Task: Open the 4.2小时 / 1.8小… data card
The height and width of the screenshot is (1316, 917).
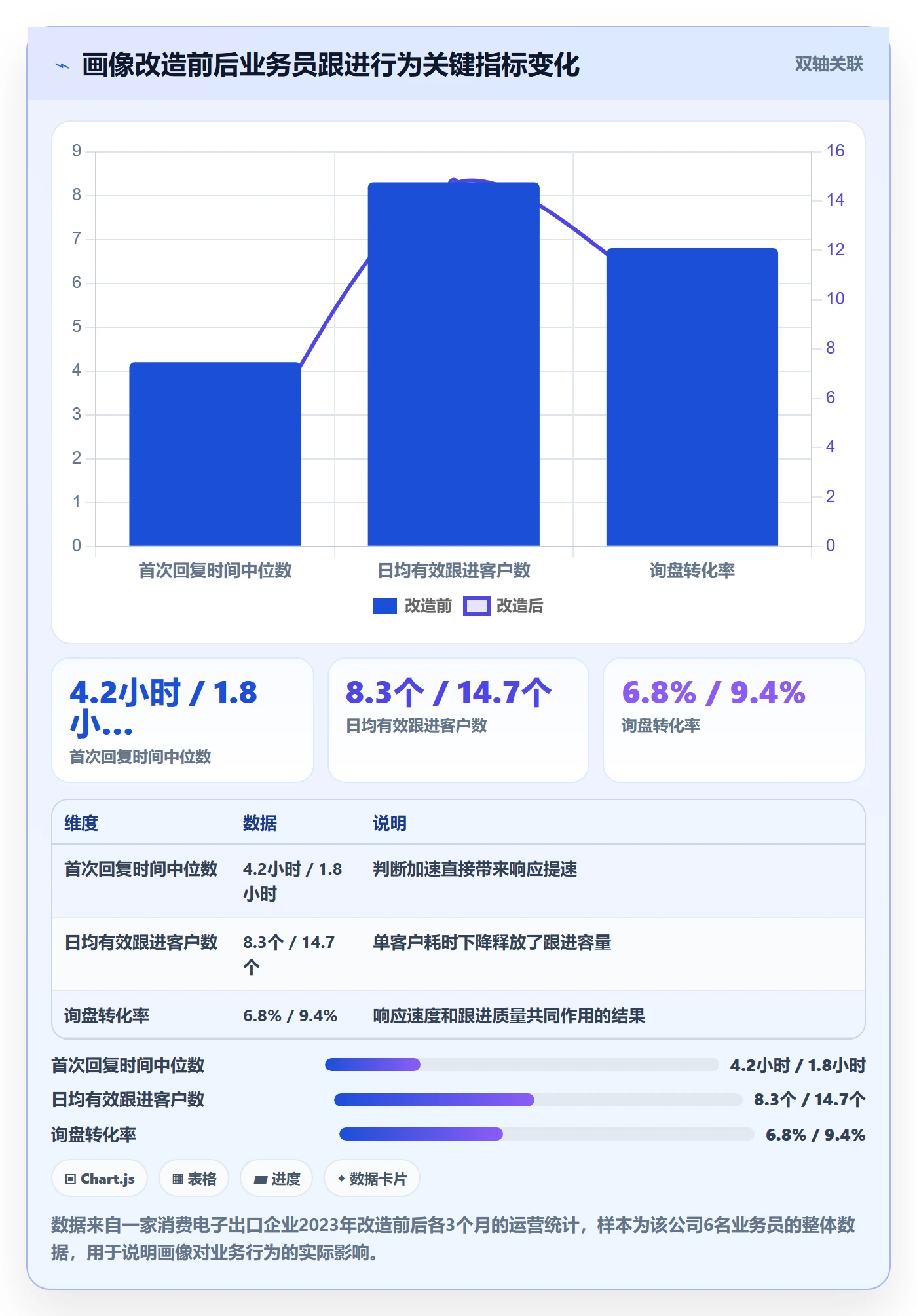Action: click(183, 720)
